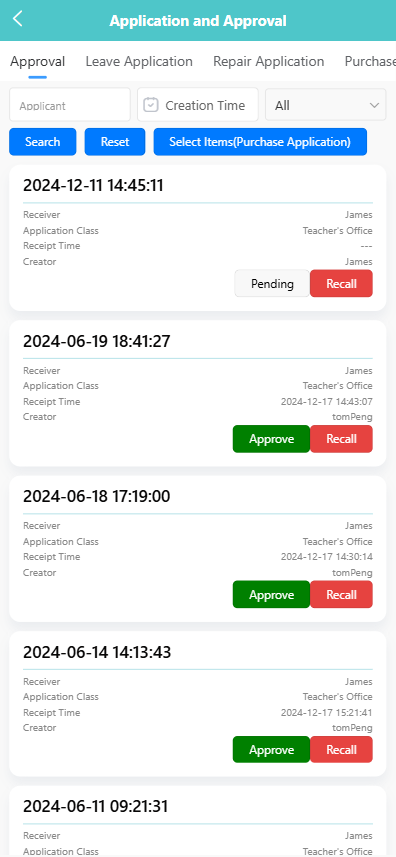Approve the 2024-06-14 14:13:43 application
This screenshot has height=857, width=396.
coord(271,750)
